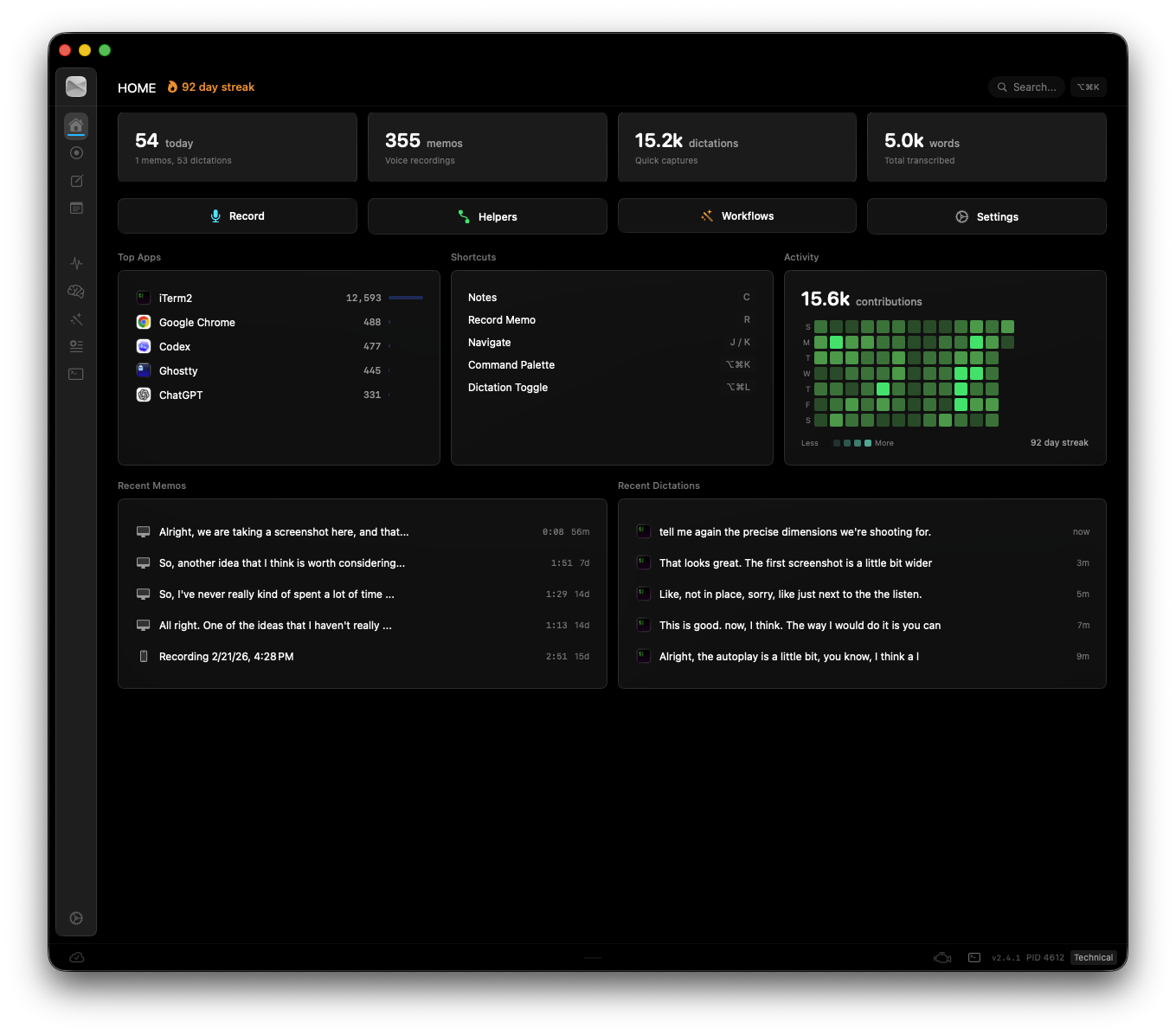
Task: Open the Home view in the sidebar
Action: pyautogui.click(x=76, y=125)
